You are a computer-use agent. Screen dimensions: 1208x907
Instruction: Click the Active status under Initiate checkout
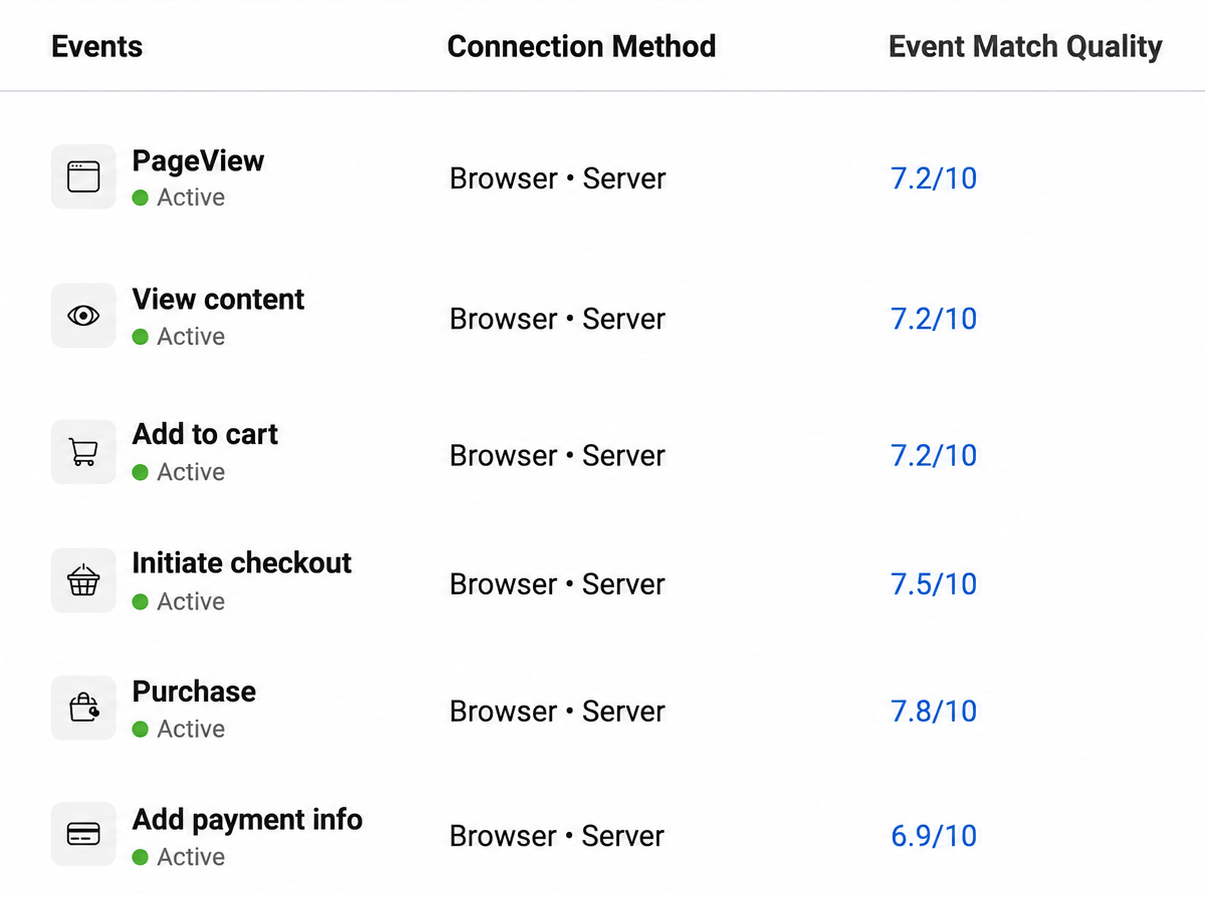(x=179, y=602)
